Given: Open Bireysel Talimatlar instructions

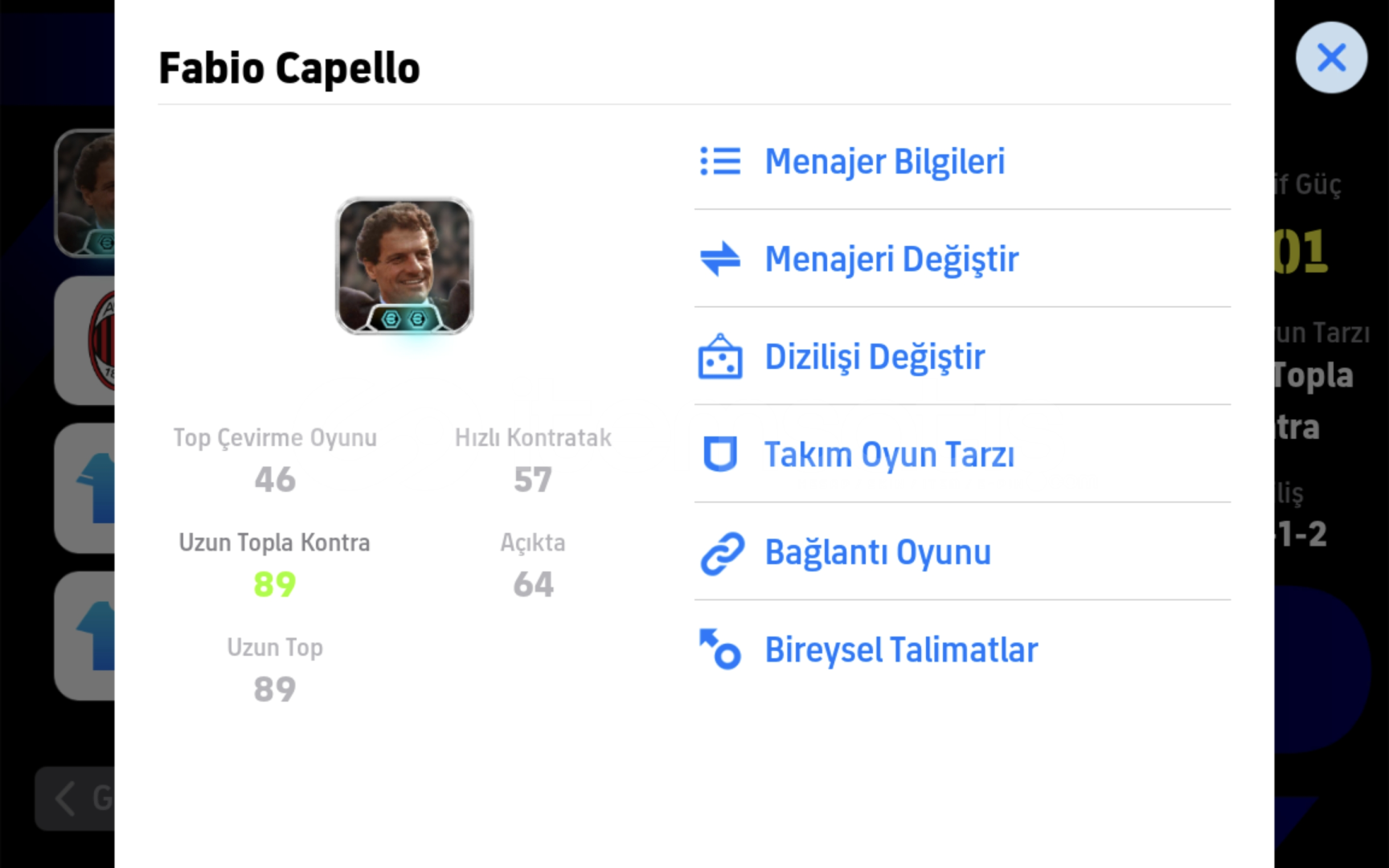Looking at the screenshot, I should [x=901, y=650].
